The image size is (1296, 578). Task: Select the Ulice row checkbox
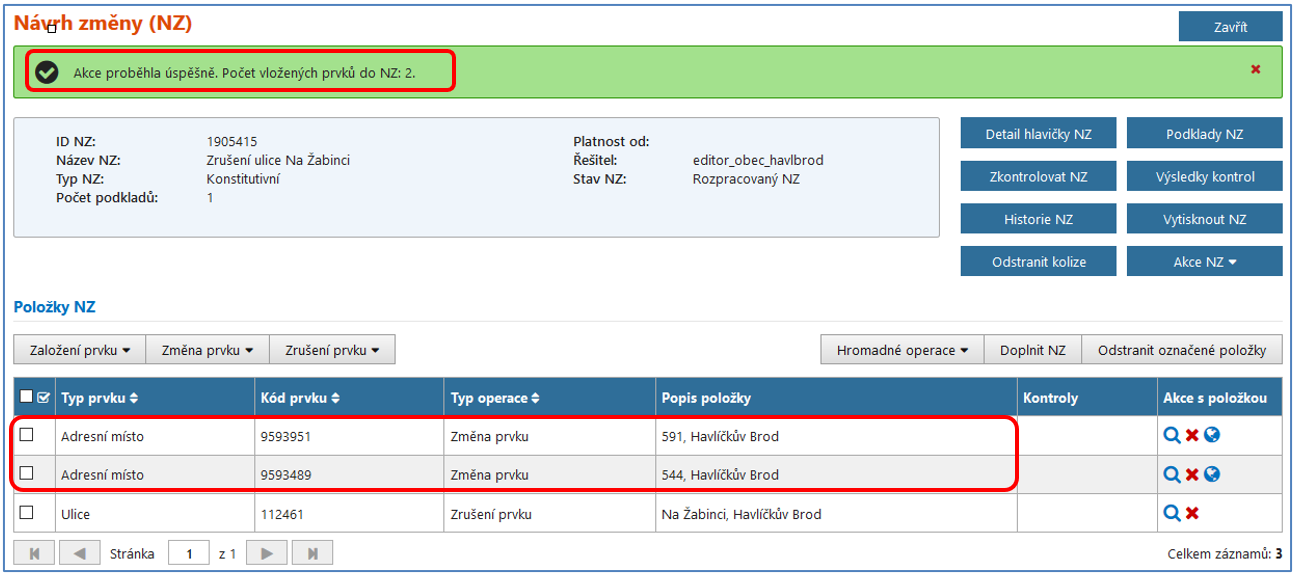tap(27, 513)
